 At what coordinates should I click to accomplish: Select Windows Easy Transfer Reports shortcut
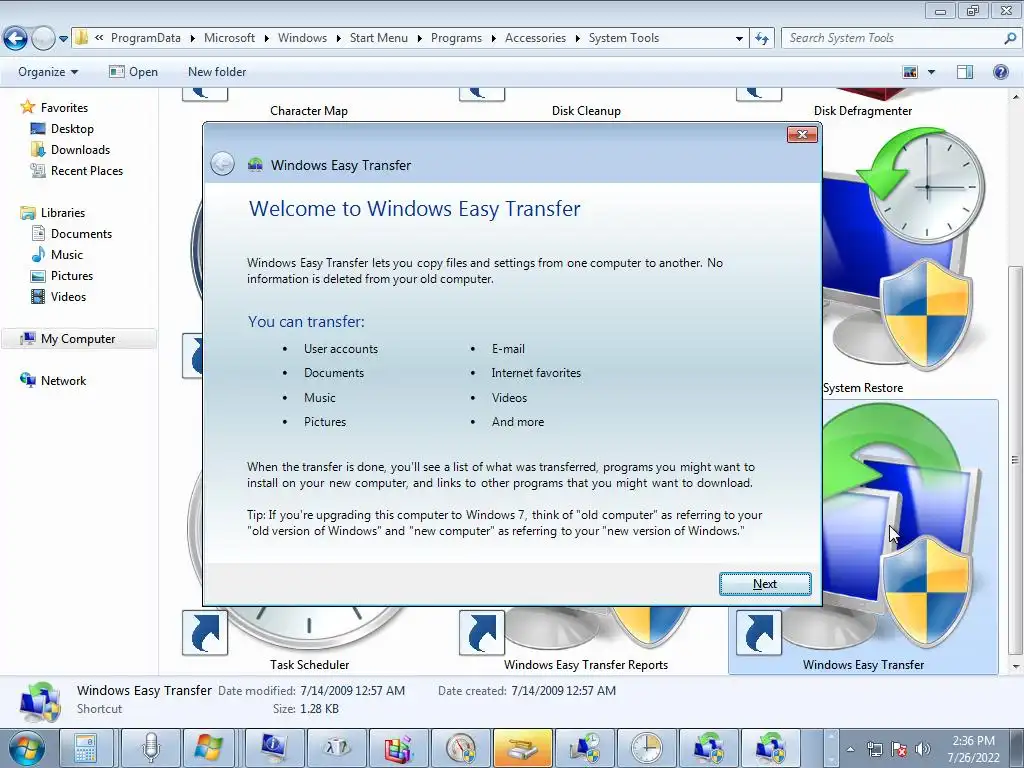click(x=586, y=665)
